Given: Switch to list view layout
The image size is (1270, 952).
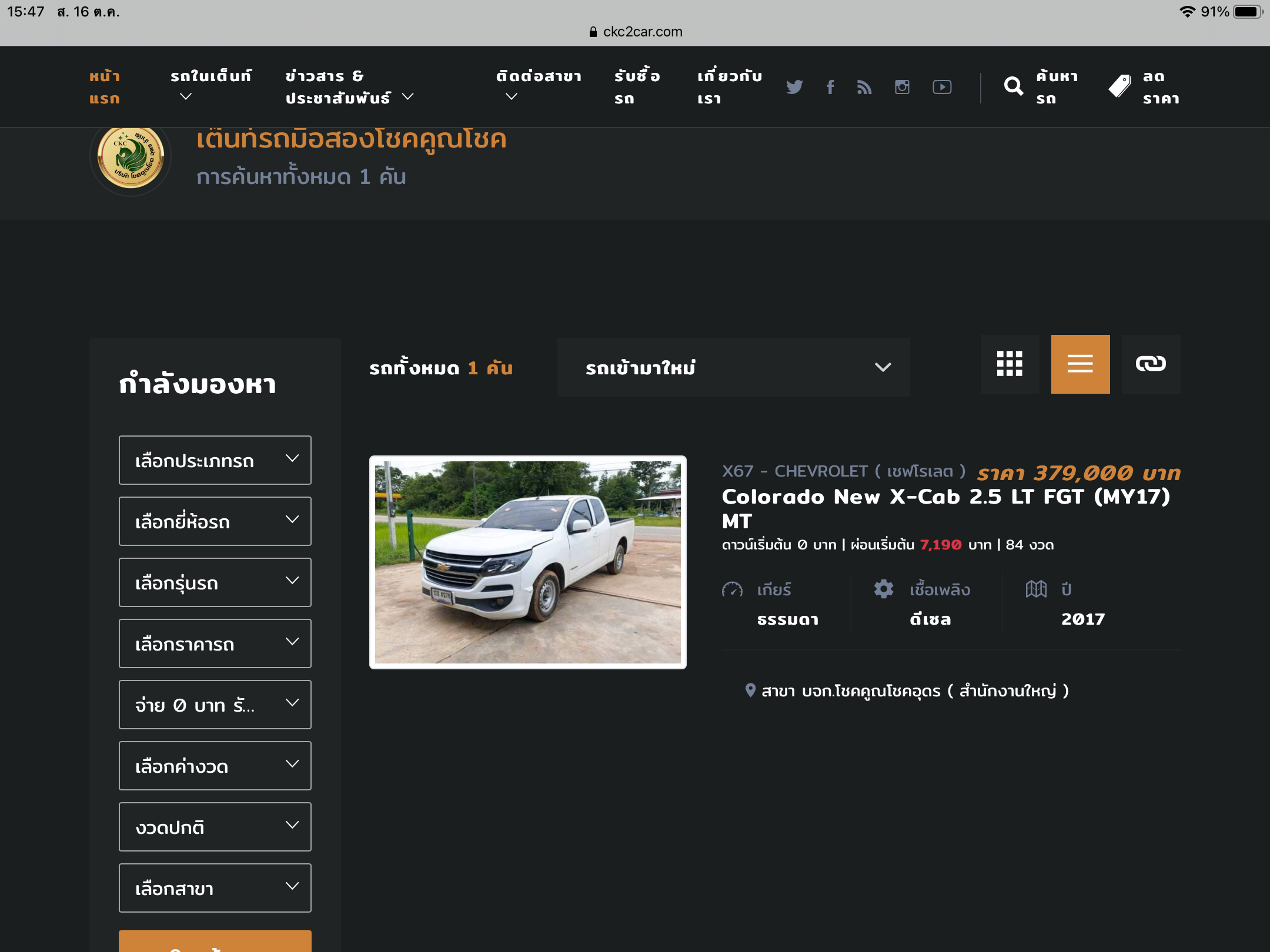Looking at the screenshot, I should coord(1080,364).
